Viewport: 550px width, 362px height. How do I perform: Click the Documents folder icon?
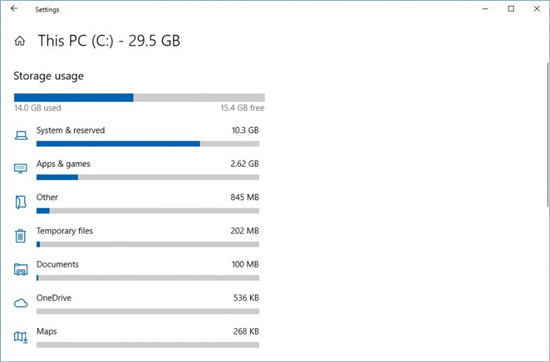point(21,269)
